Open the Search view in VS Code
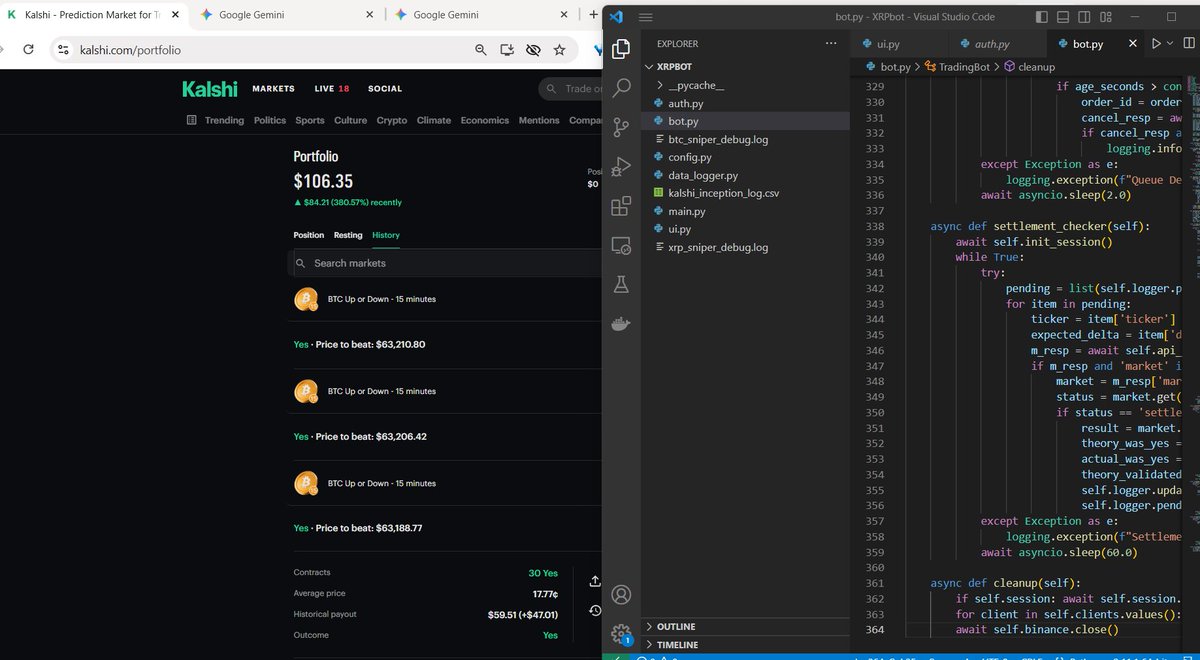This screenshot has height=660, width=1200. click(x=621, y=88)
